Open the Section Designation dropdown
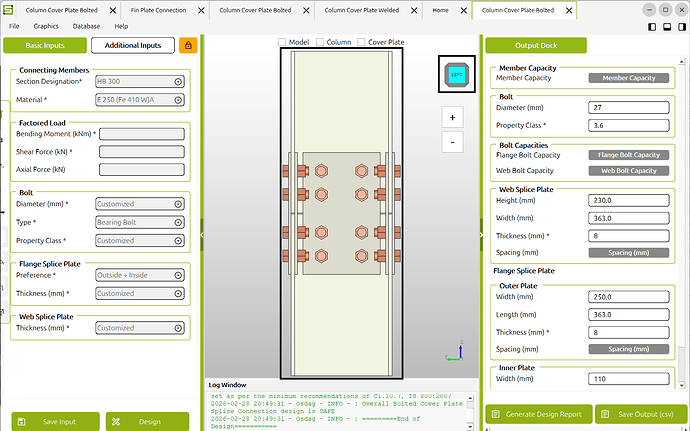This screenshot has height=431, width=690. tap(139, 81)
